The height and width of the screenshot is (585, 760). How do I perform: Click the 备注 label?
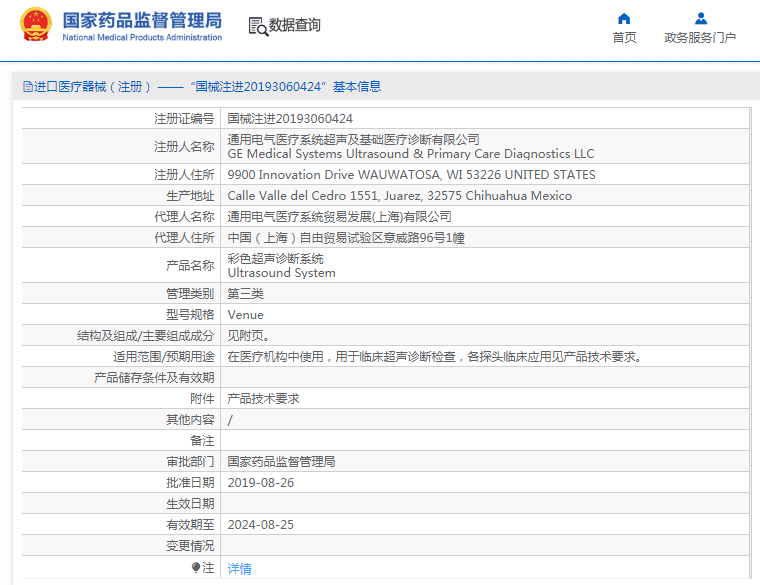pos(202,441)
